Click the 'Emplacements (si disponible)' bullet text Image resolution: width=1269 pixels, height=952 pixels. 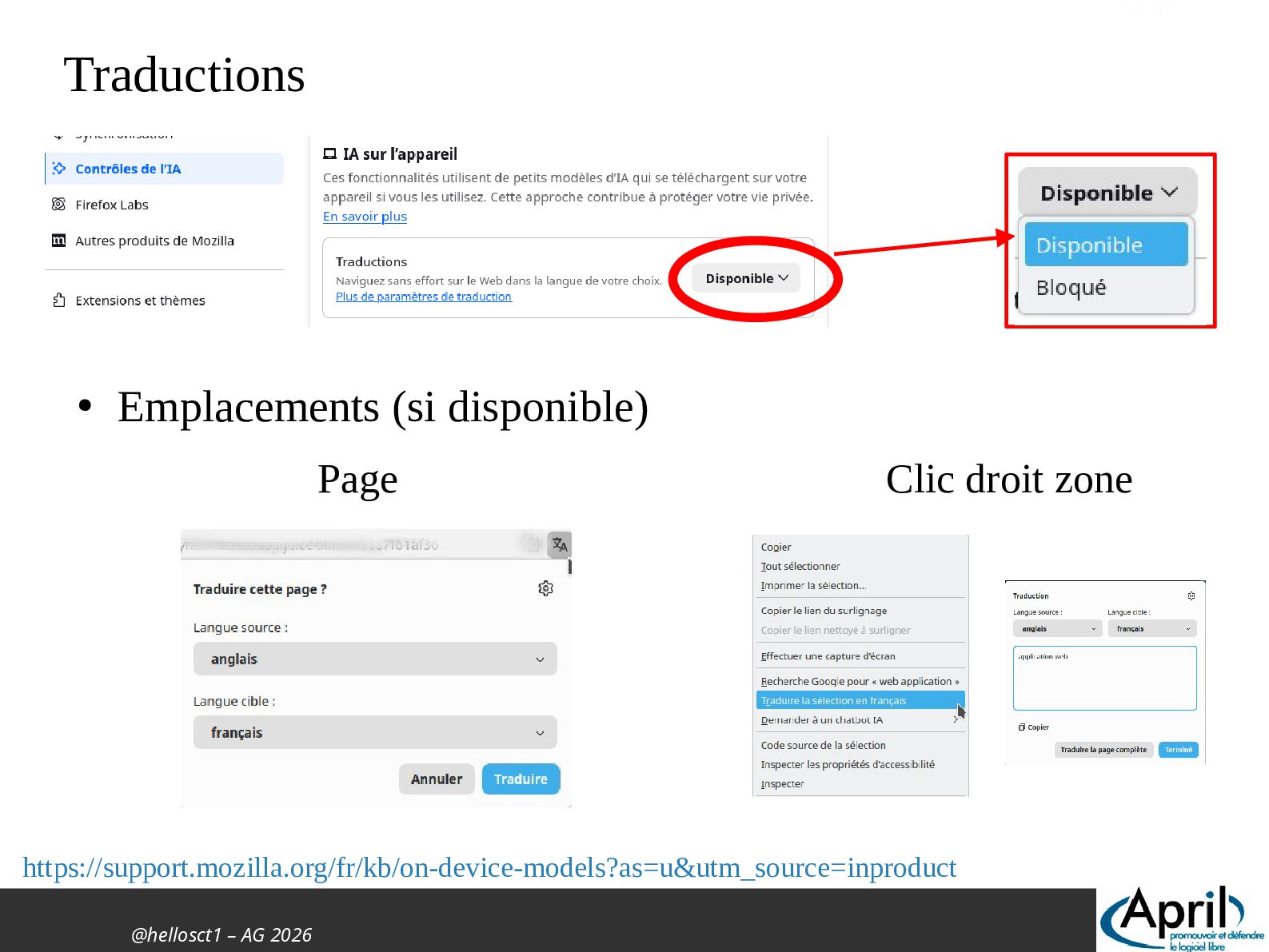[383, 407]
